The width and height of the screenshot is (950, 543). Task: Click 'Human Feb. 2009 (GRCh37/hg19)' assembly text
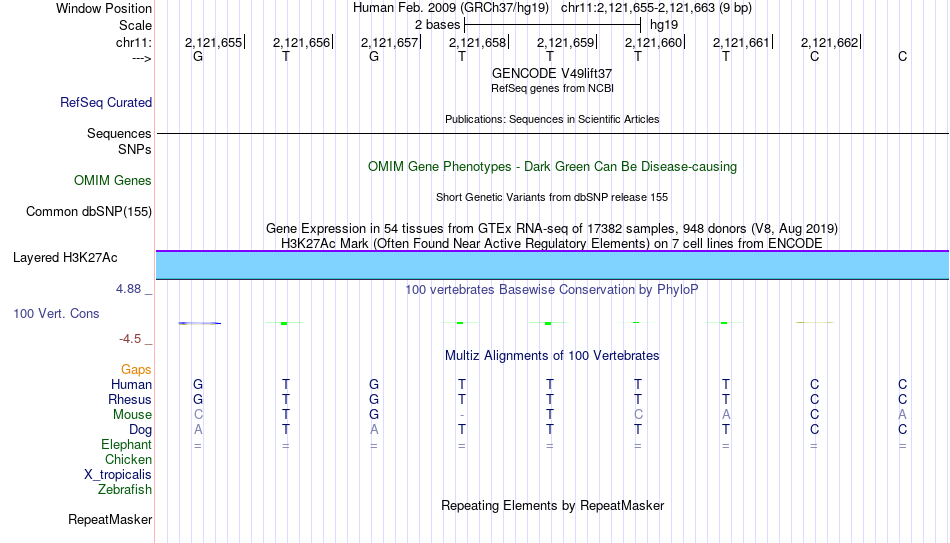451,8
